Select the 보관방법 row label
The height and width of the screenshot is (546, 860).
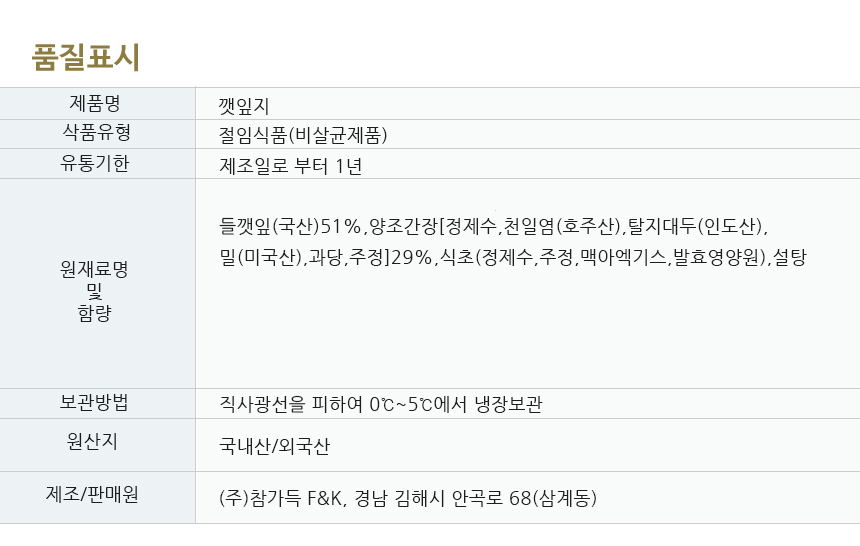pyautogui.click(x=96, y=403)
